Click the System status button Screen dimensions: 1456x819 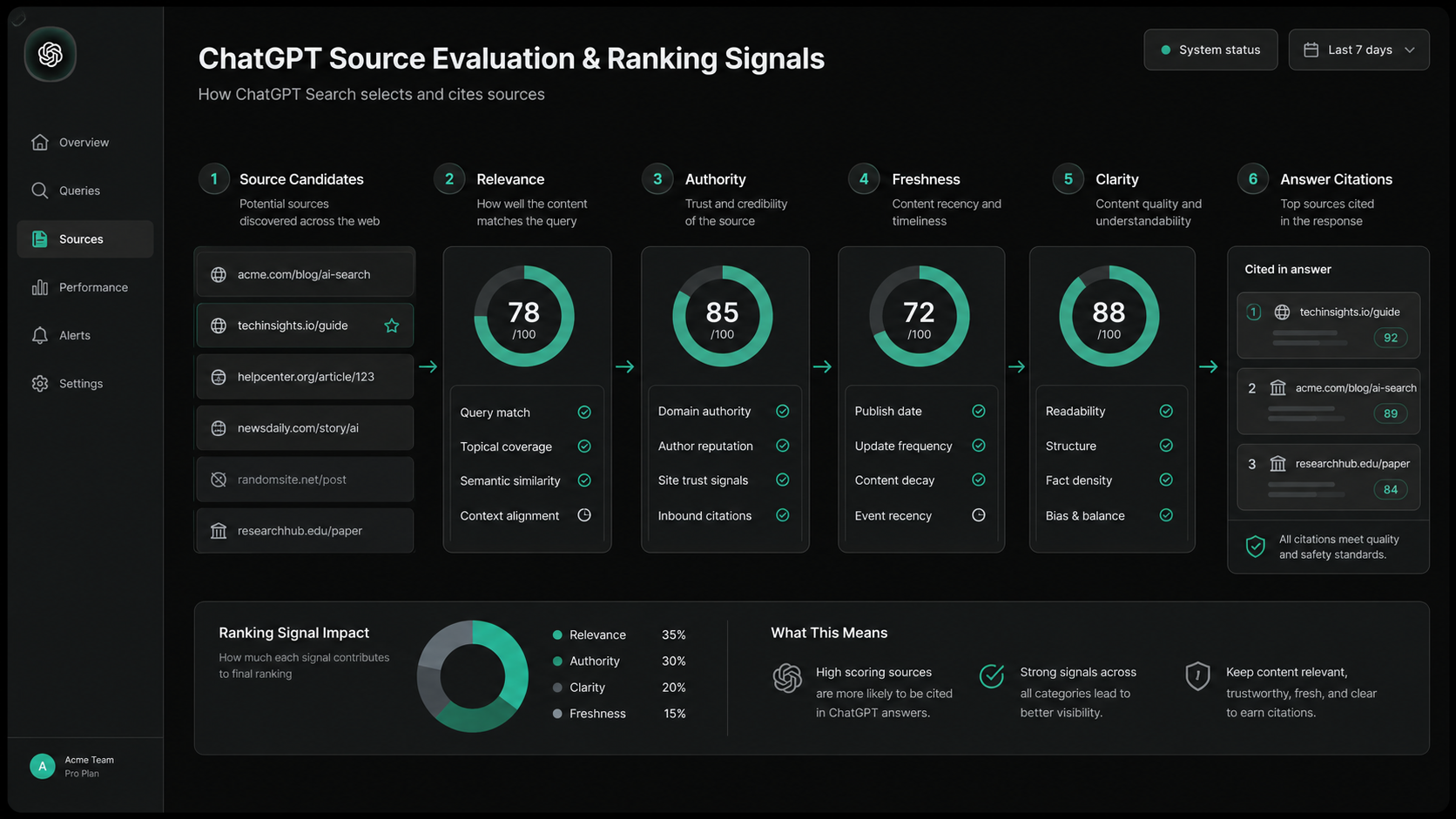coord(1210,50)
